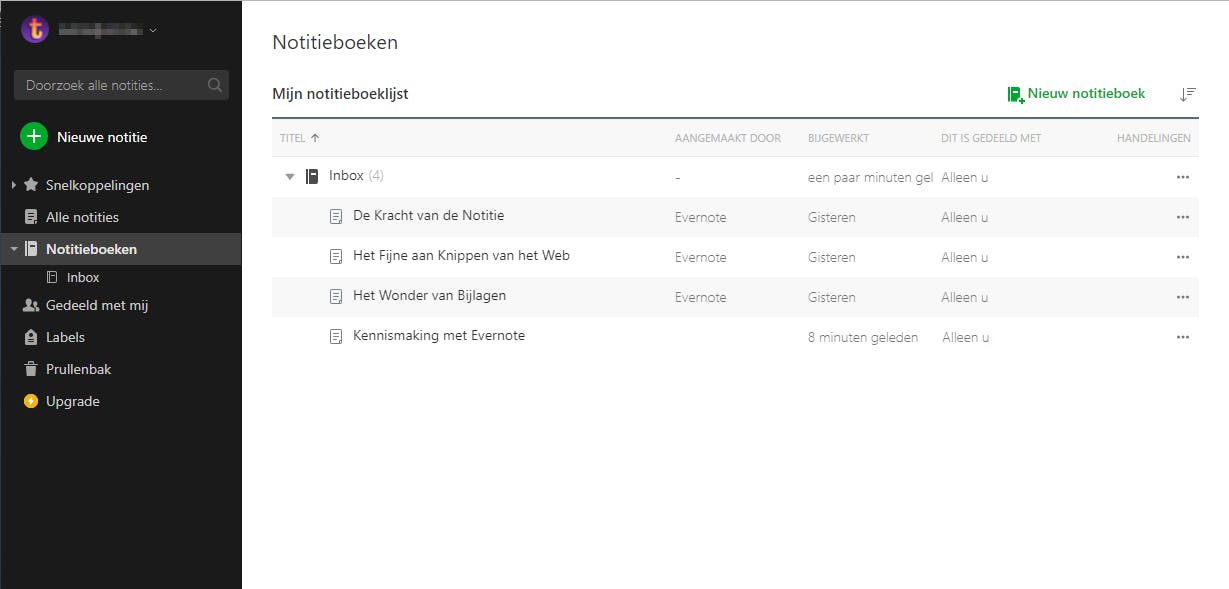This screenshot has height=589, width=1229.
Task: Open the sort options icon
Action: pyautogui.click(x=1187, y=94)
